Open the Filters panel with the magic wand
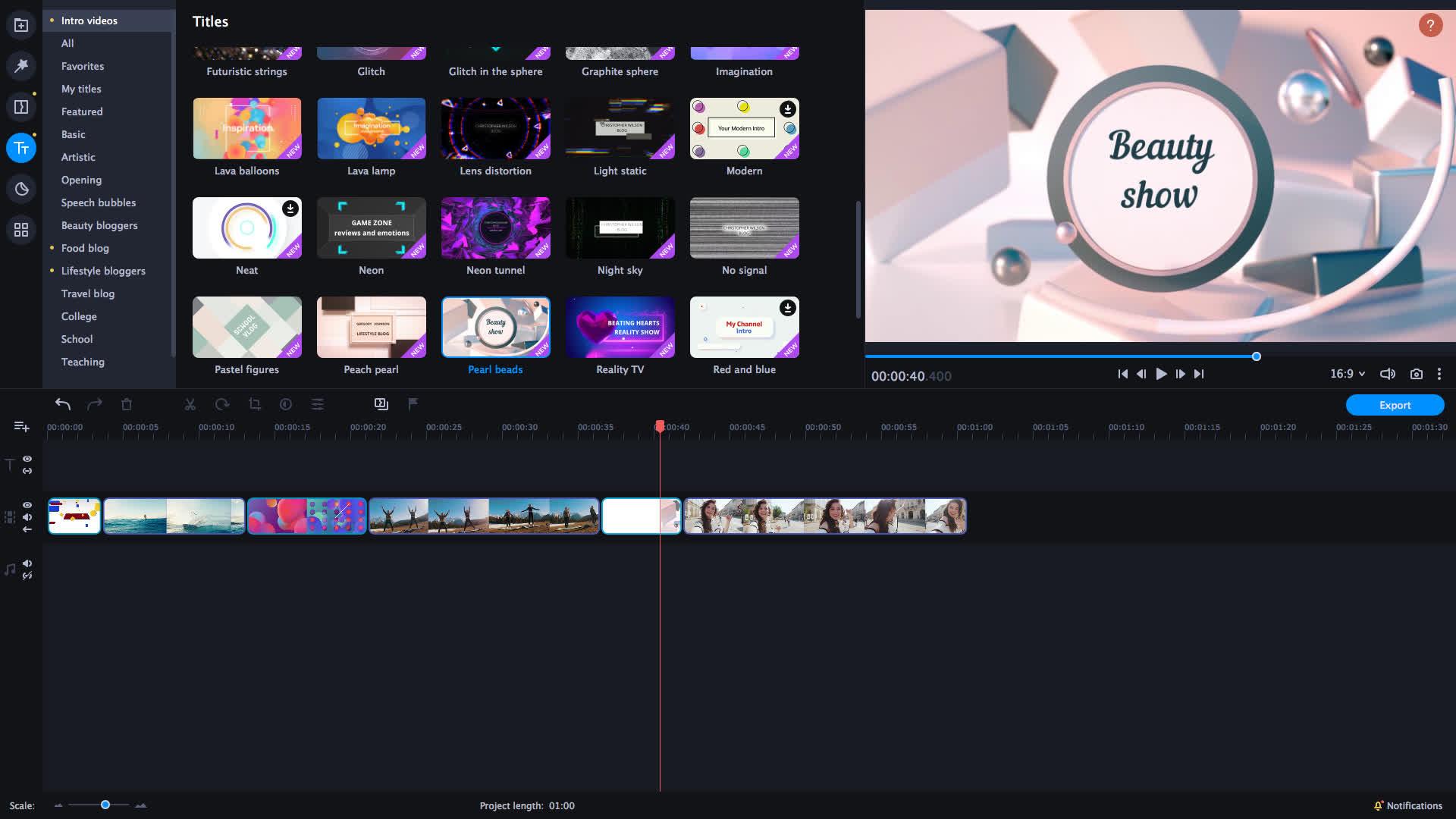This screenshot has height=819, width=1456. tap(20, 65)
